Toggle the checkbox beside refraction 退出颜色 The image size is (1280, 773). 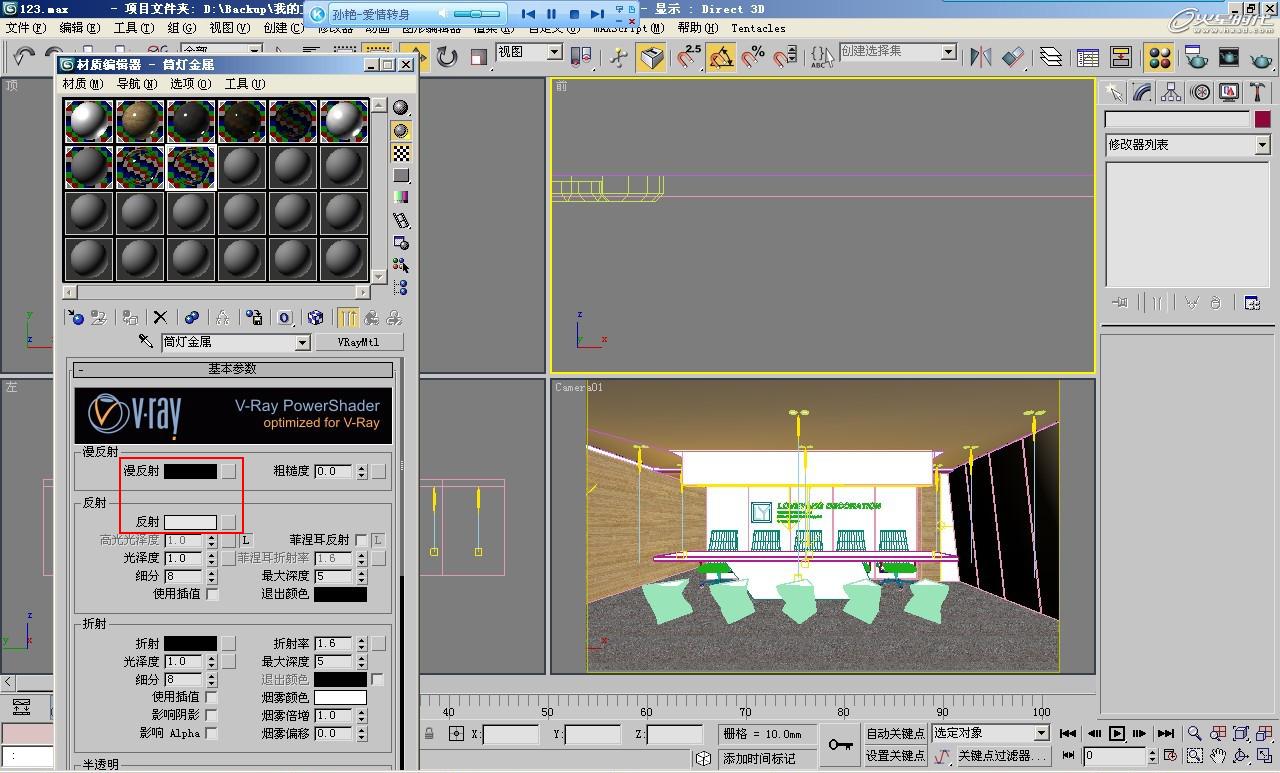377,679
